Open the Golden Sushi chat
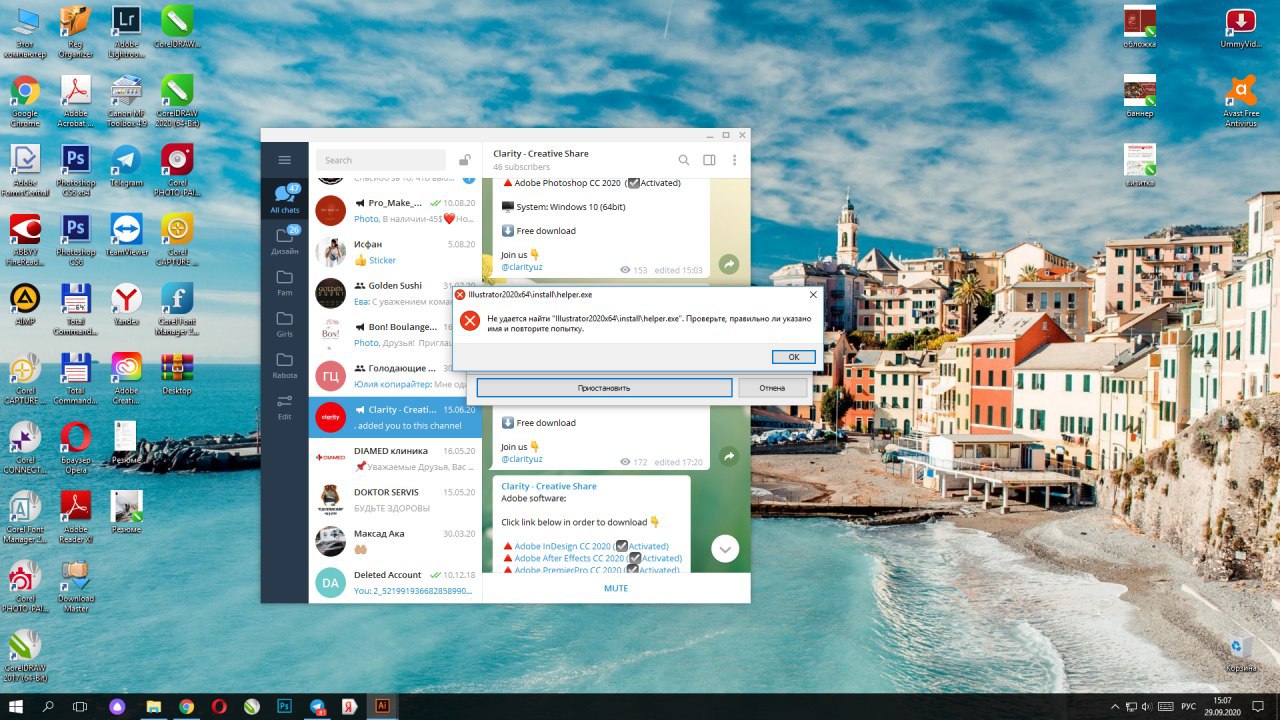This screenshot has width=1280, height=720. 395,293
